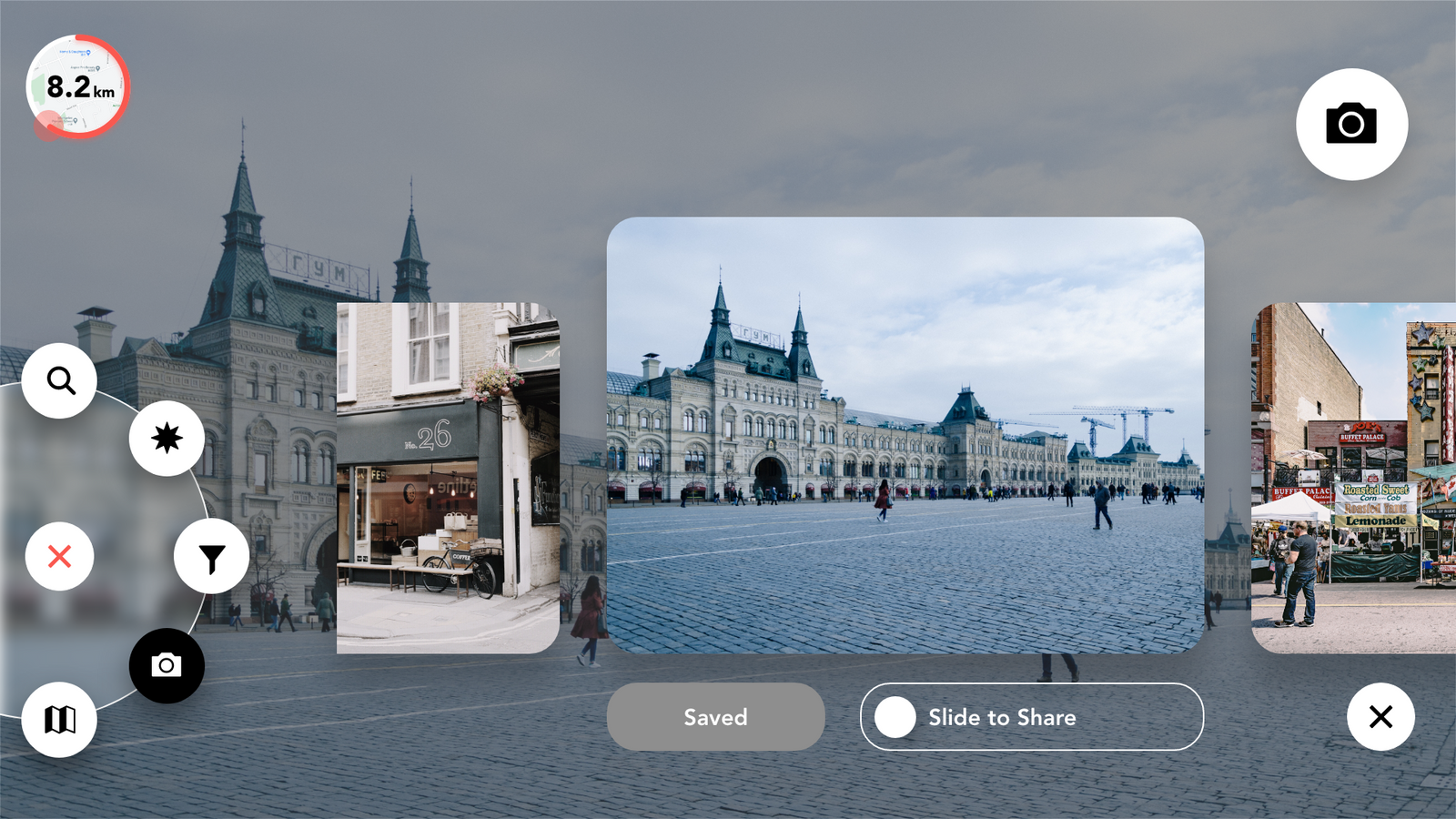Tap the large camera capture button
The image size is (1456, 819).
[1351, 124]
